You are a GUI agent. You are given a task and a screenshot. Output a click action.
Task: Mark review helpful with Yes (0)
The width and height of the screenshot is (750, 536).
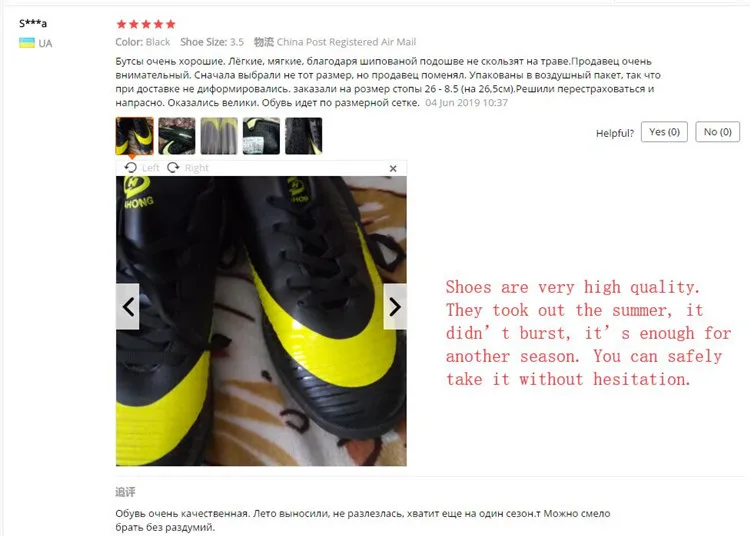pos(664,132)
